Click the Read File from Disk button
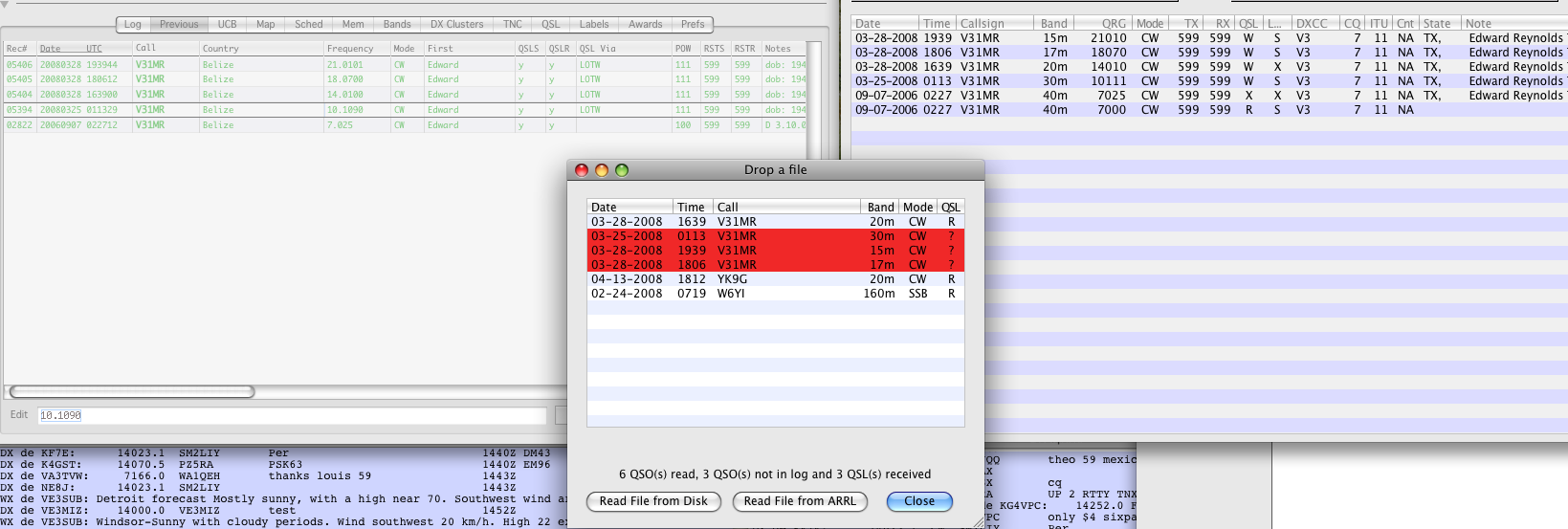Viewport: 1568px width, 529px height. [x=653, y=501]
